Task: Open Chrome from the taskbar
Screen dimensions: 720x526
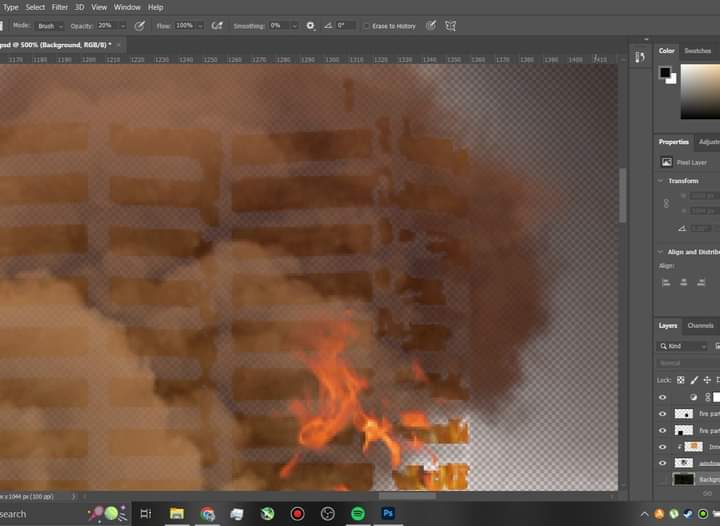Action: (x=208, y=514)
